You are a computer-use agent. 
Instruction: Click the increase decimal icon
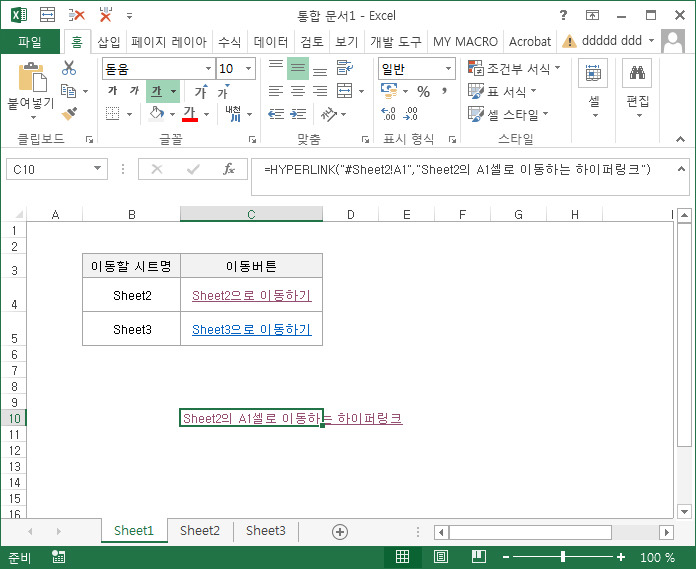[x=388, y=114]
